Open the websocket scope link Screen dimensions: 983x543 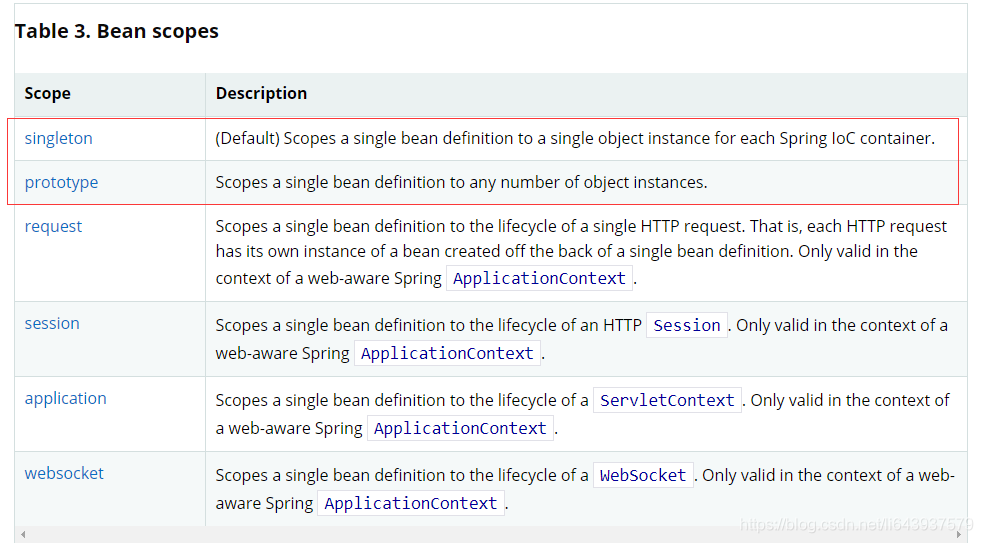click(64, 474)
